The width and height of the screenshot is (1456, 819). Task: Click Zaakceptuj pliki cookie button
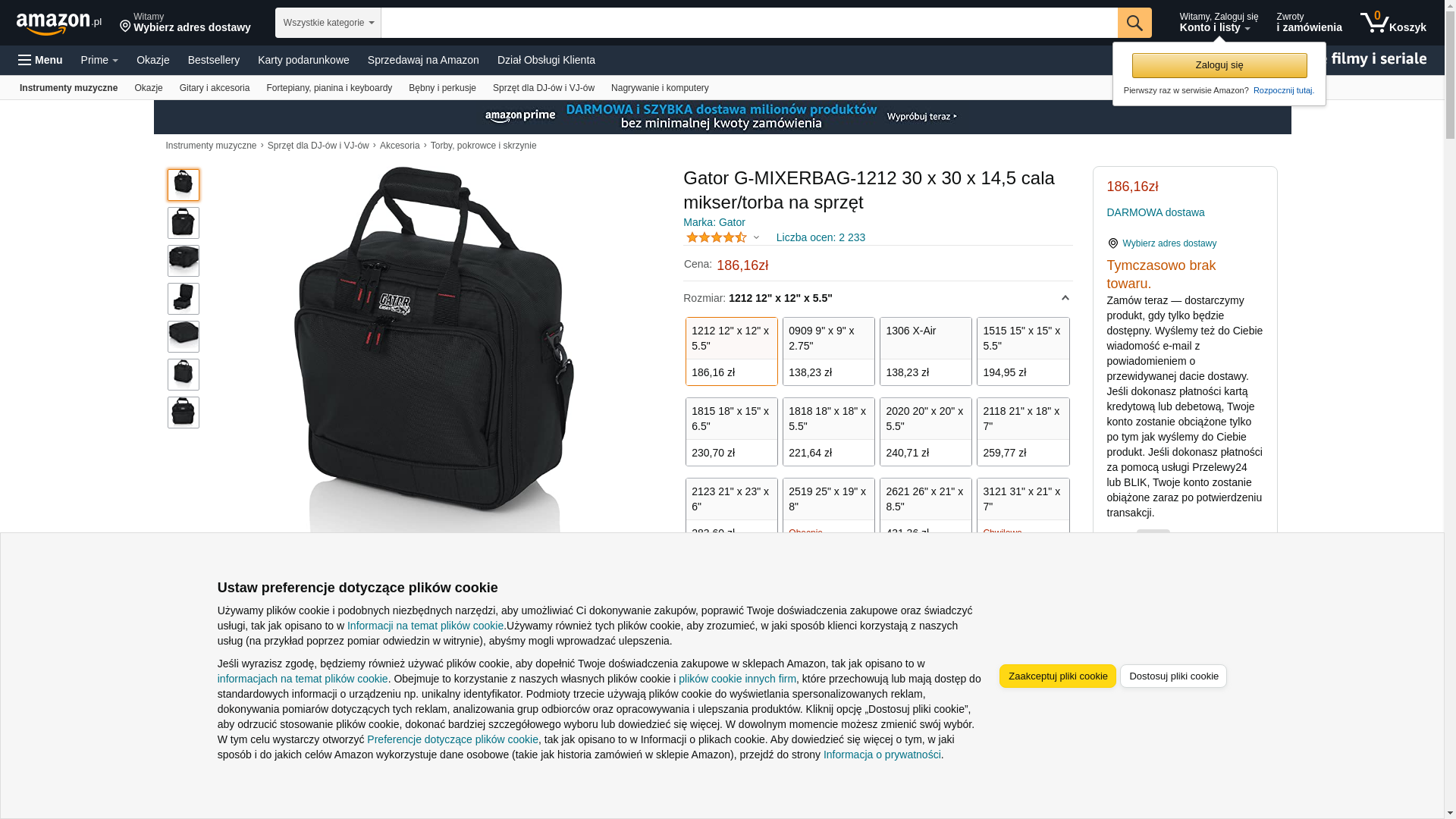point(1058,676)
